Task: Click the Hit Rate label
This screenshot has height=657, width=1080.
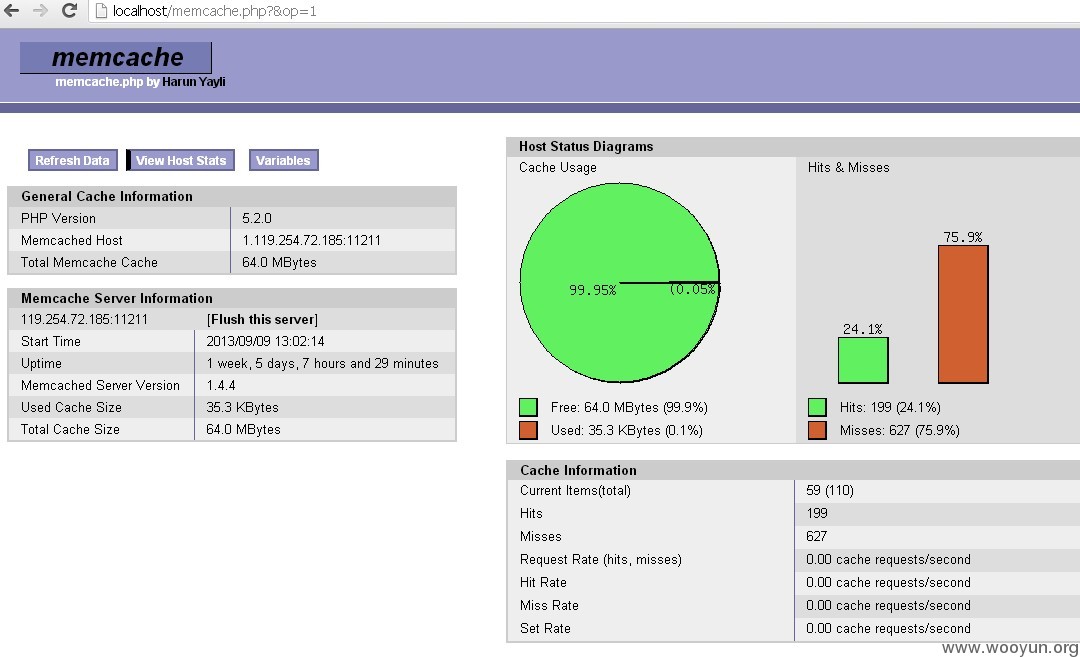Action: [x=543, y=583]
